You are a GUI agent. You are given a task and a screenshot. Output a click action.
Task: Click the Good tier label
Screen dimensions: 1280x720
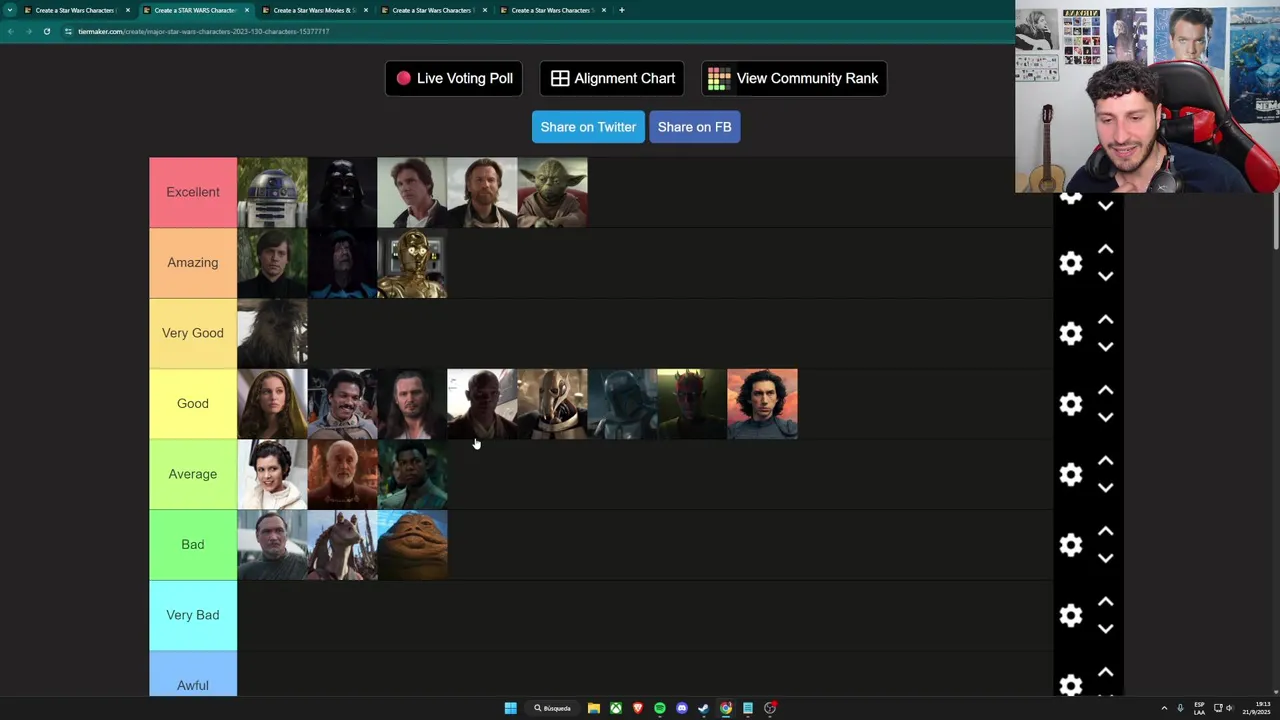pyautogui.click(x=193, y=404)
